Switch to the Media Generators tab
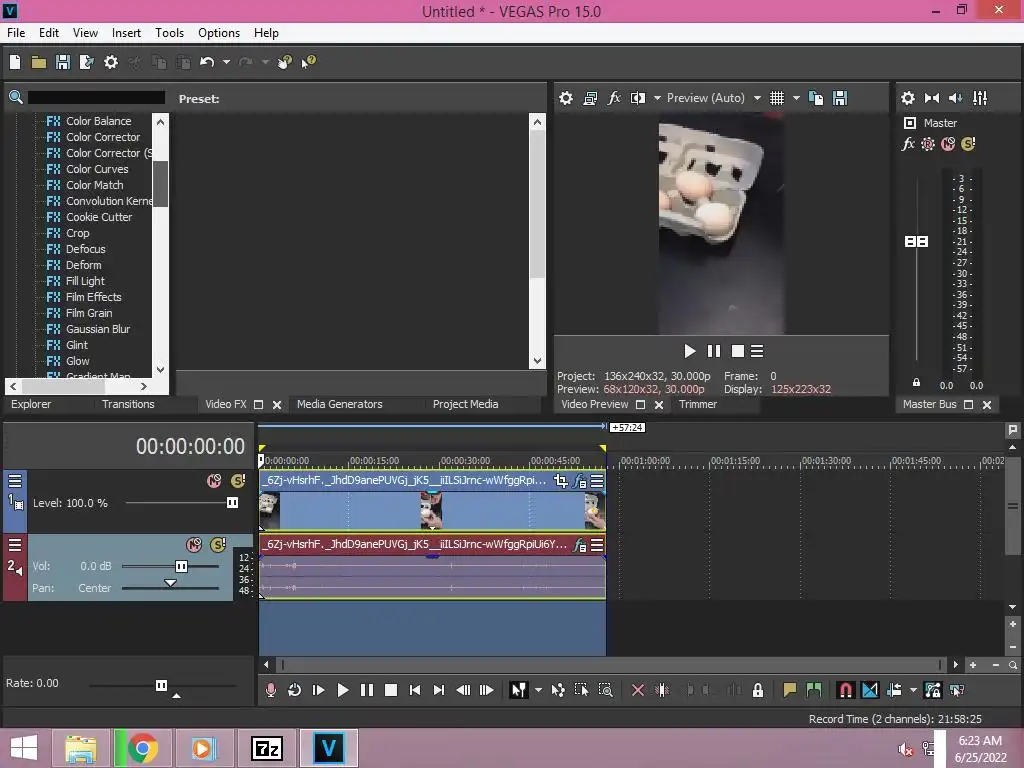 pyautogui.click(x=340, y=404)
